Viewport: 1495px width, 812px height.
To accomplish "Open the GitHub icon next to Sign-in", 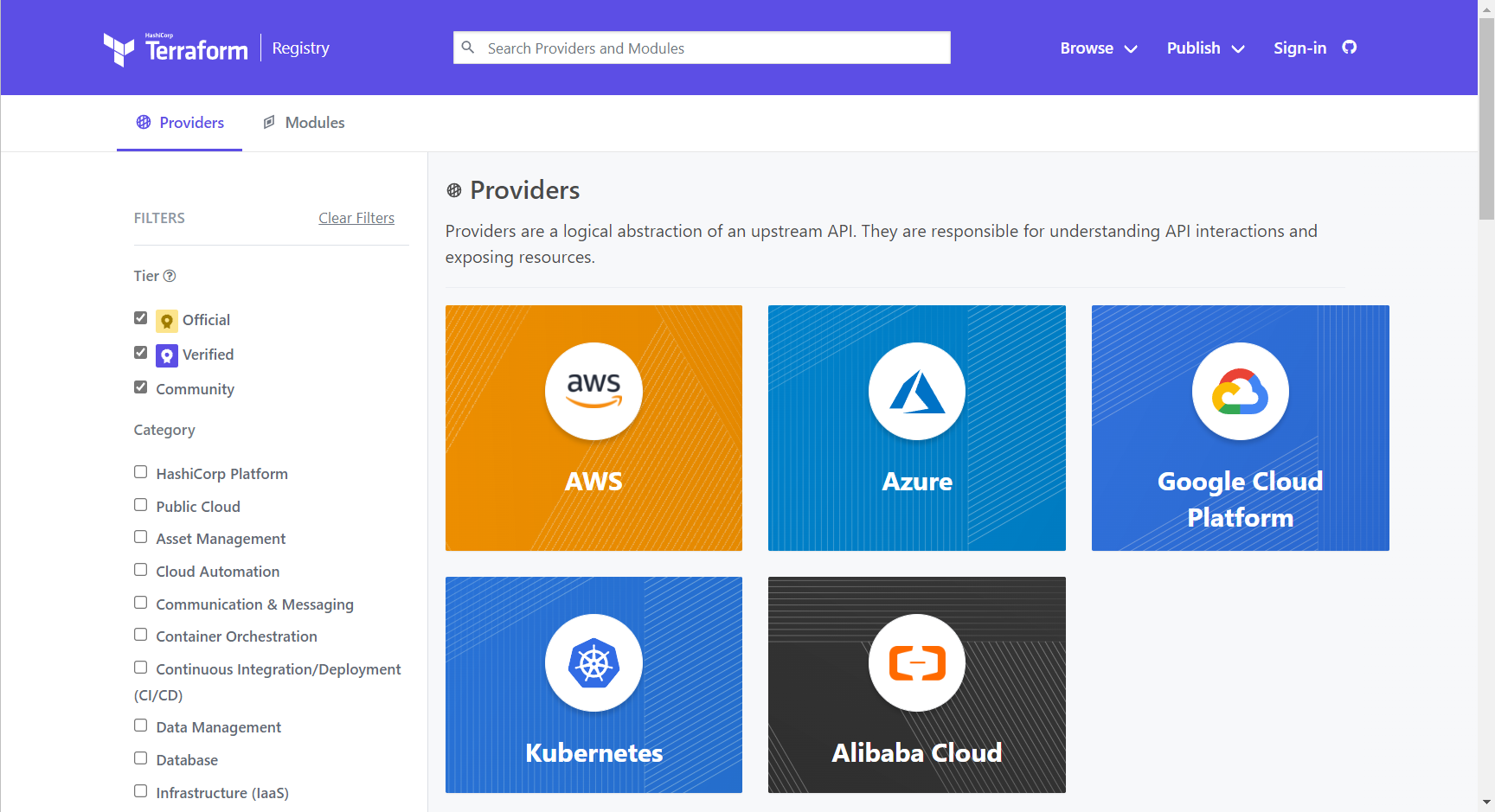I will click(1349, 48).
